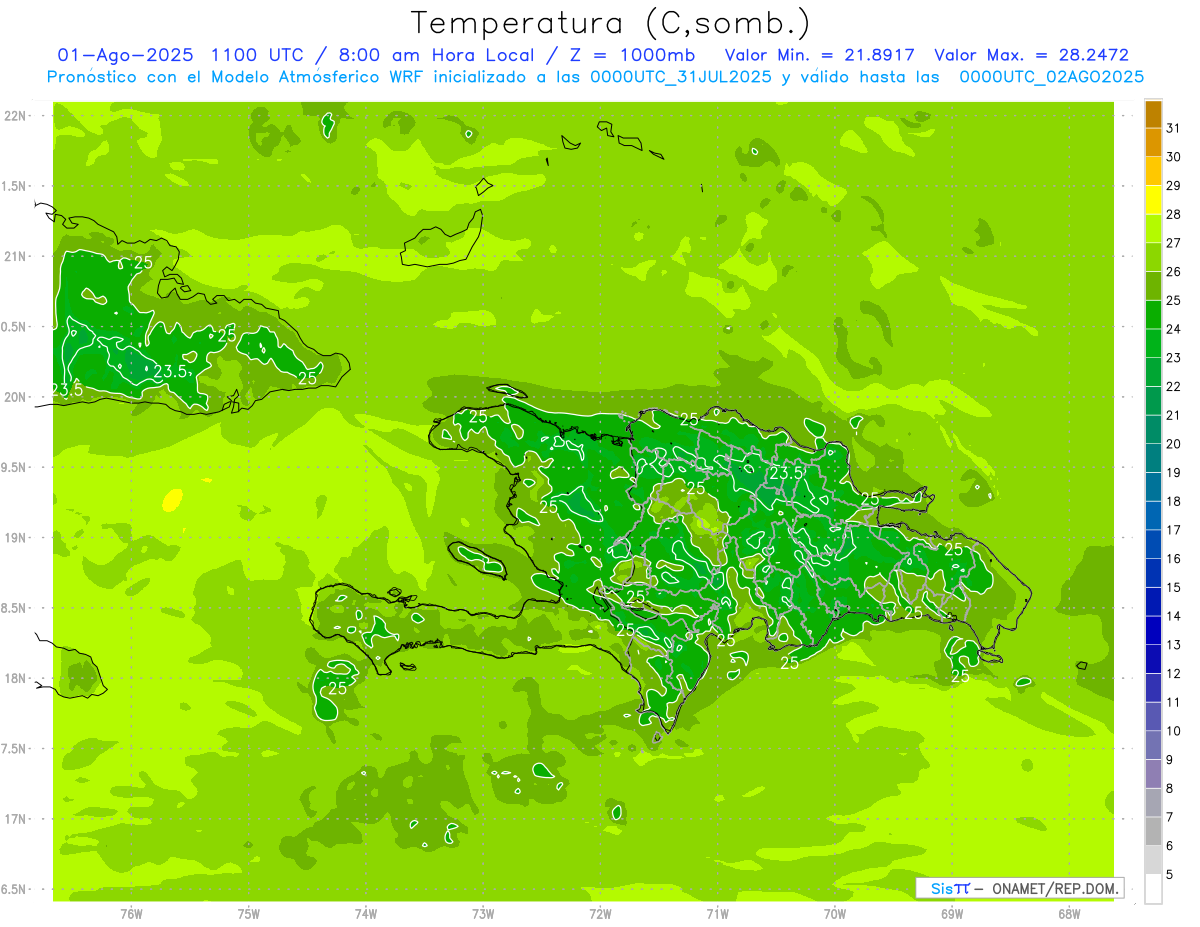Click the 72W longitude axis label
Screen dimensions: 1200x927
pos(600,913)
